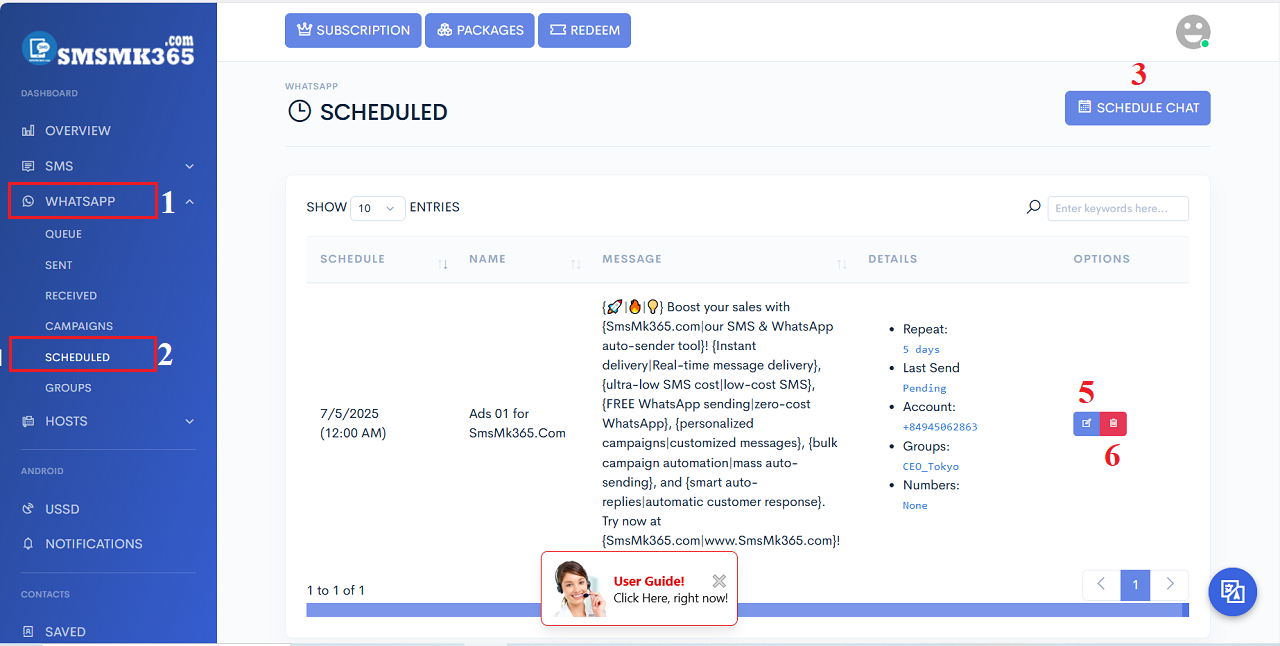Click the search magnifier icon
The image size is (1280, 646).
tap(1034, 208)
